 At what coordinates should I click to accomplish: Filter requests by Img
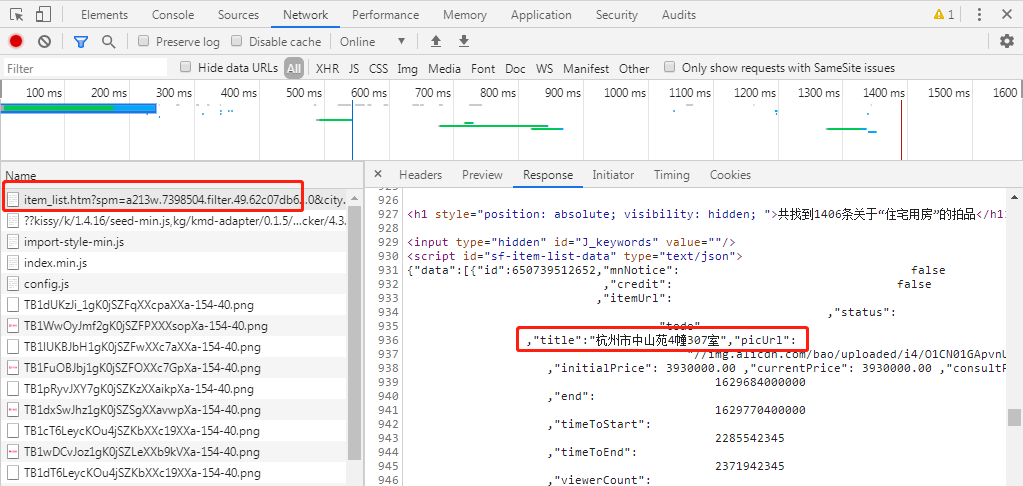click(x=408, y=68)
